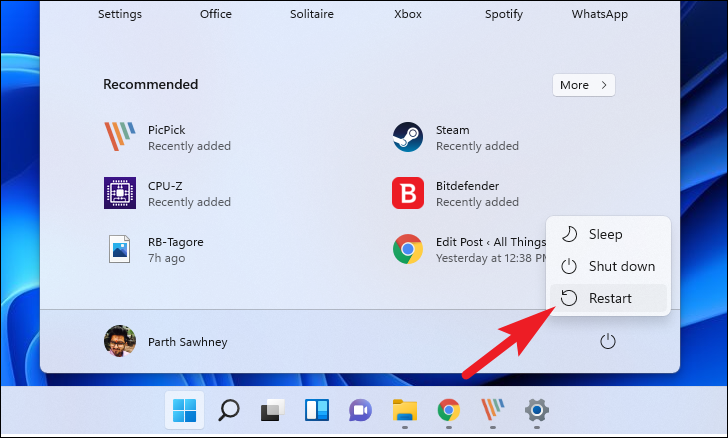
Task: Click the 'Yesterday at 12:38 PM' timestamp
Action: (x=491, y=258)
